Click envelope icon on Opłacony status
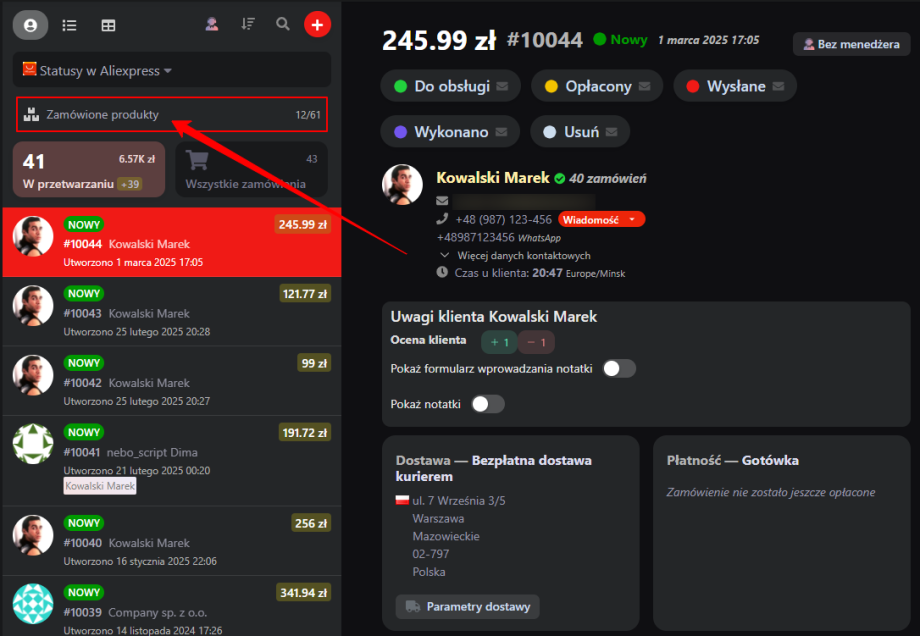This screenshot has width=920, height=636. click(x=645, y=87)
